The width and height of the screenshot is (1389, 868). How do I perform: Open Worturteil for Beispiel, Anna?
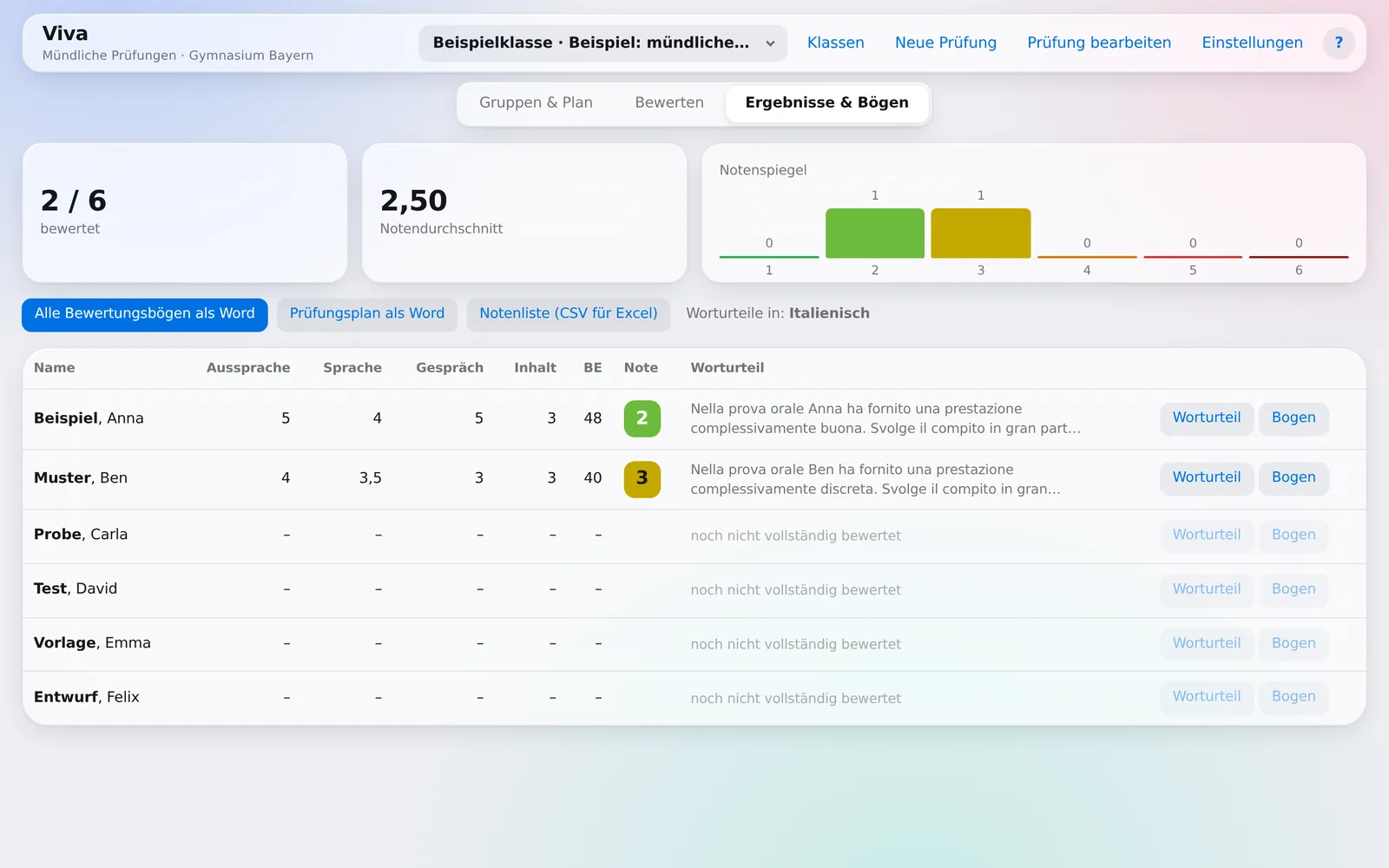click(1206, 418)
